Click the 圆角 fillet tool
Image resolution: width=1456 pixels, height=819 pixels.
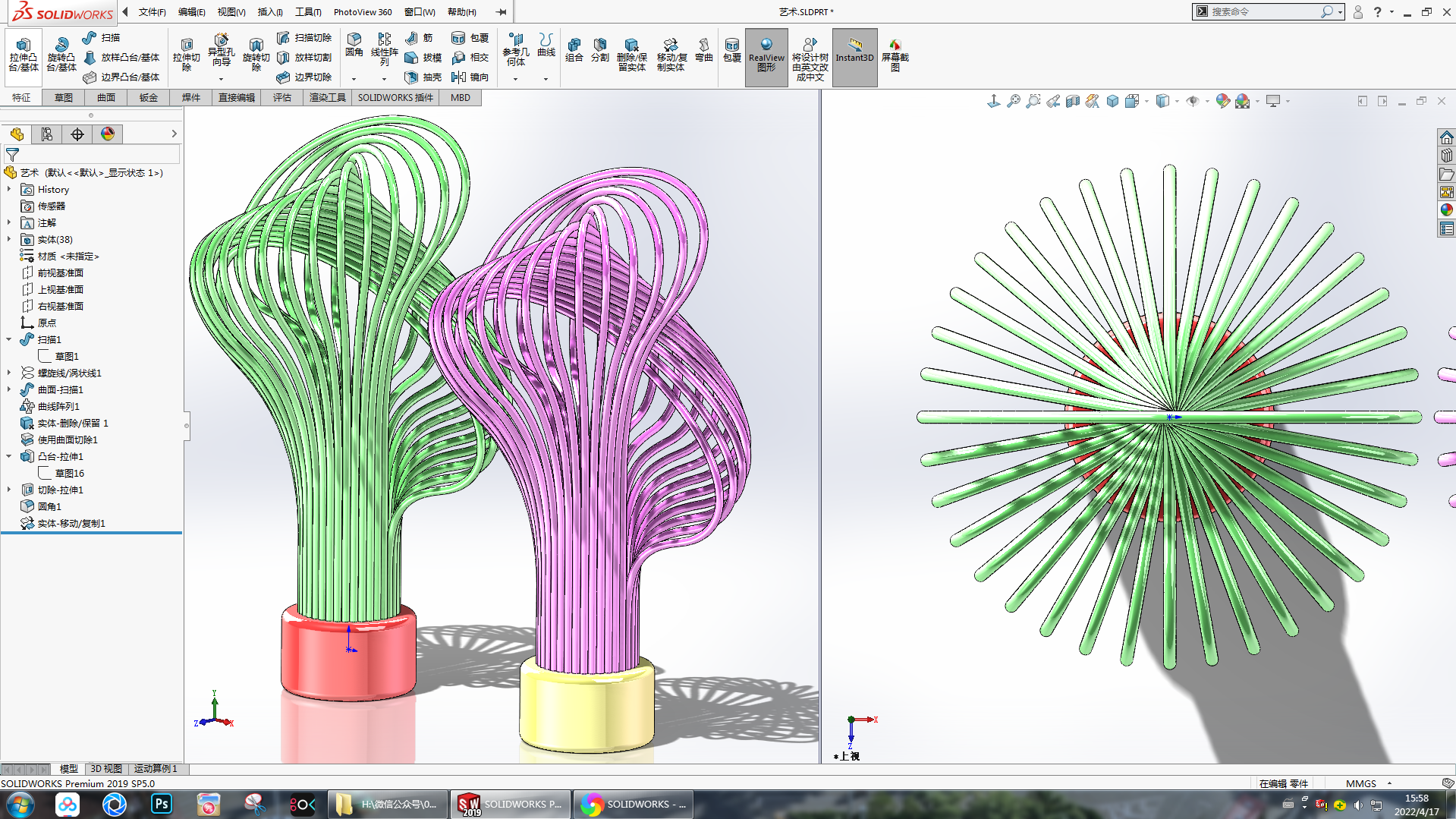point(354,46)
